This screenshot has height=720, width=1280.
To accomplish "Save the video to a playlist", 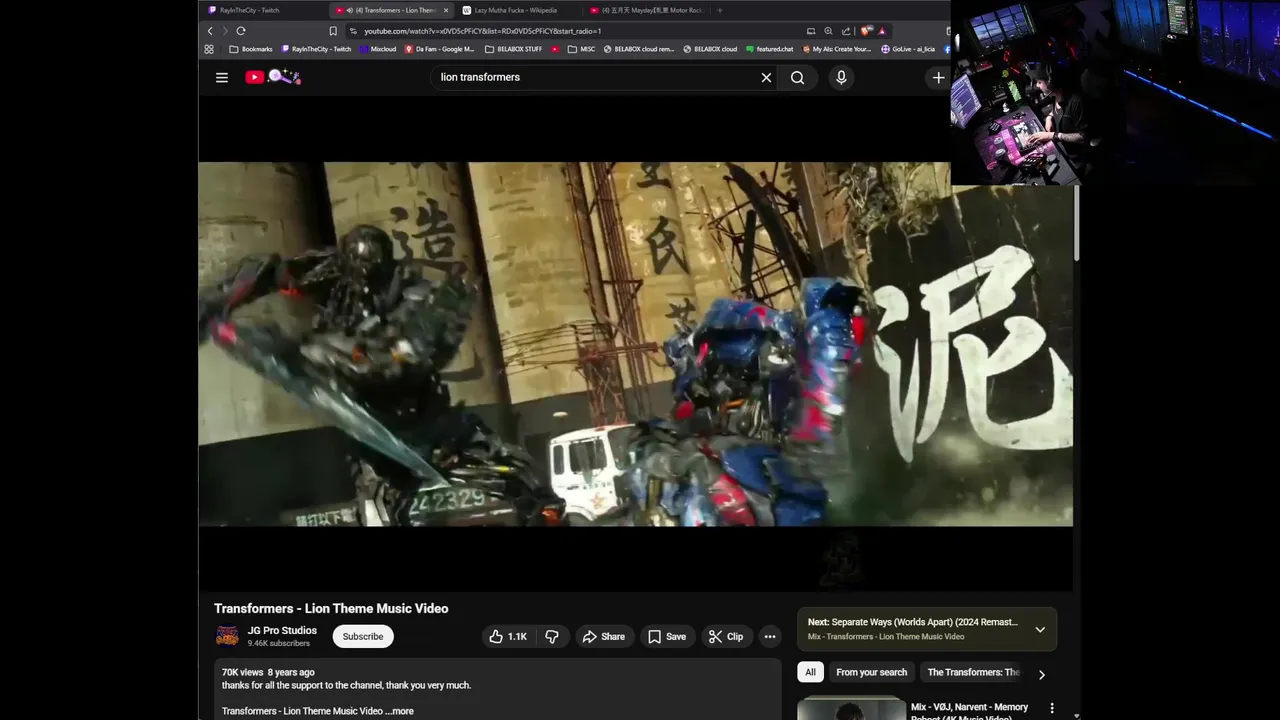I will click(667, 637).
